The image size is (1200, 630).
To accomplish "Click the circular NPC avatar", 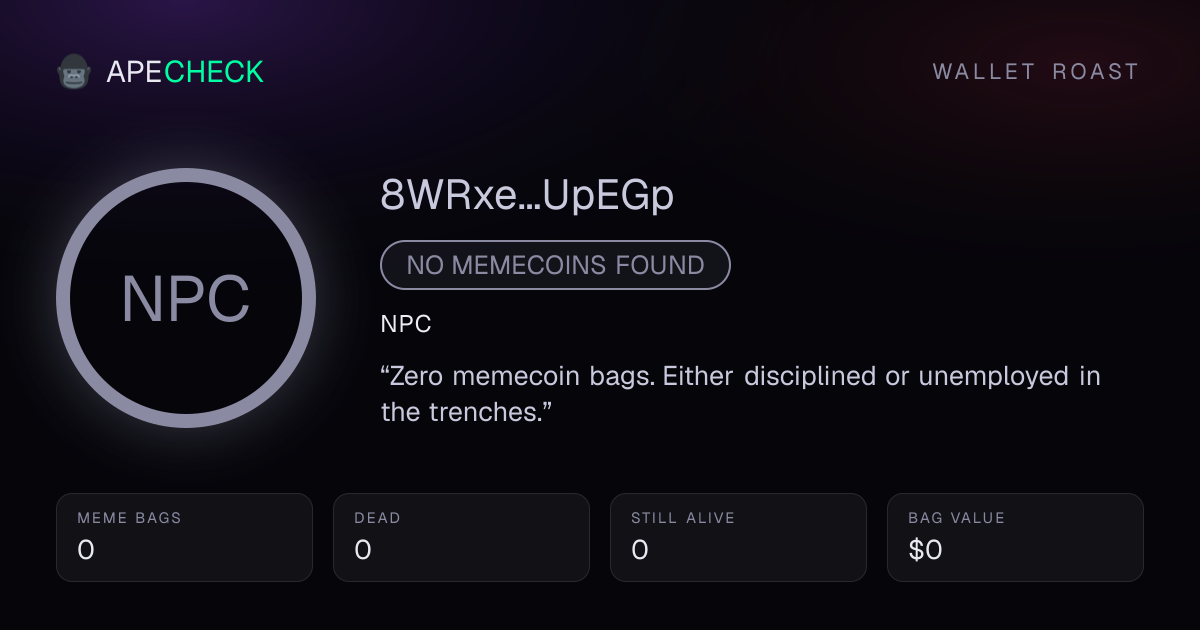I will [x=186, y=298].
